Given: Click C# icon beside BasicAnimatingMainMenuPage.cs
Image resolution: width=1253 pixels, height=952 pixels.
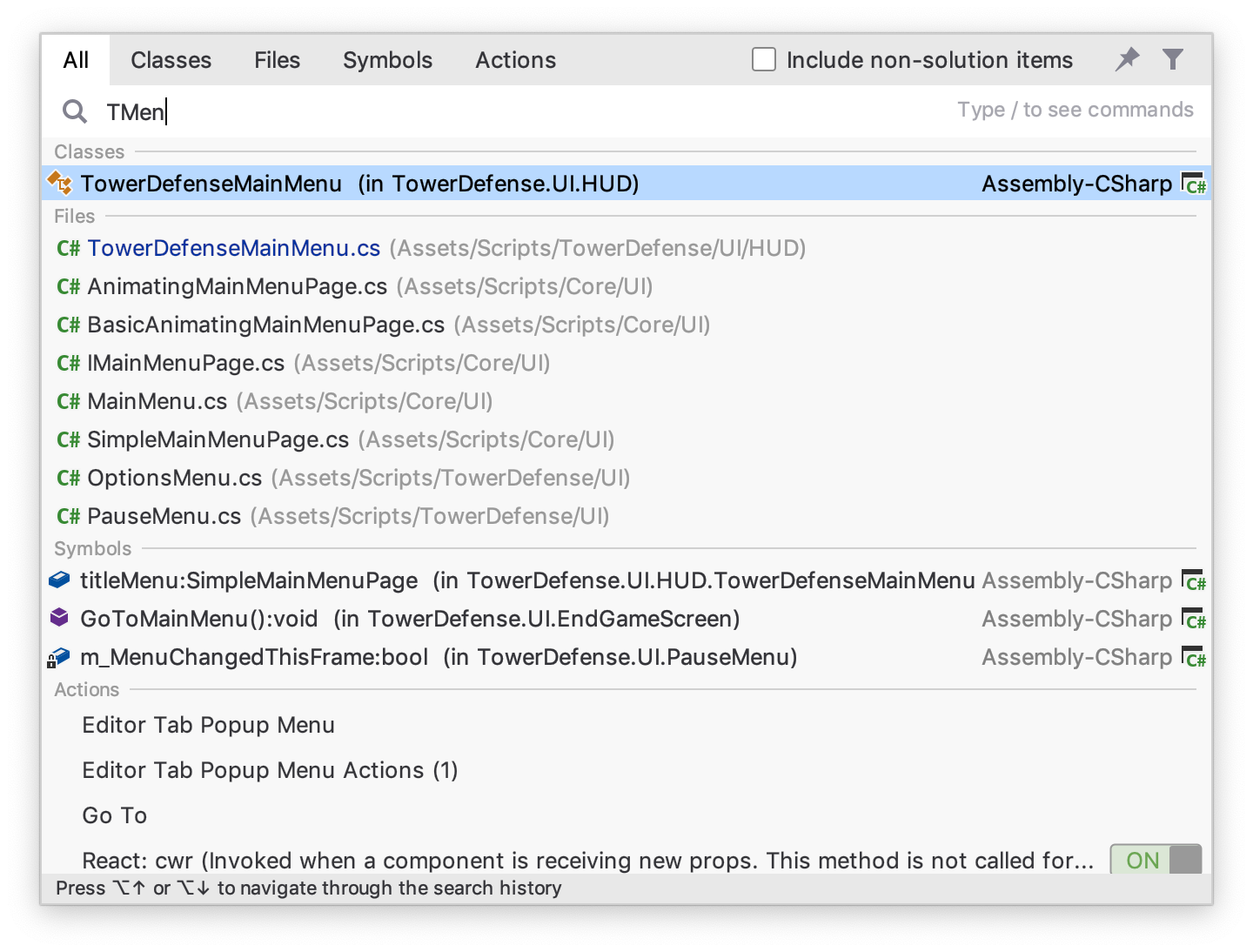Looking at the screenshot, I should coord(68,325).
